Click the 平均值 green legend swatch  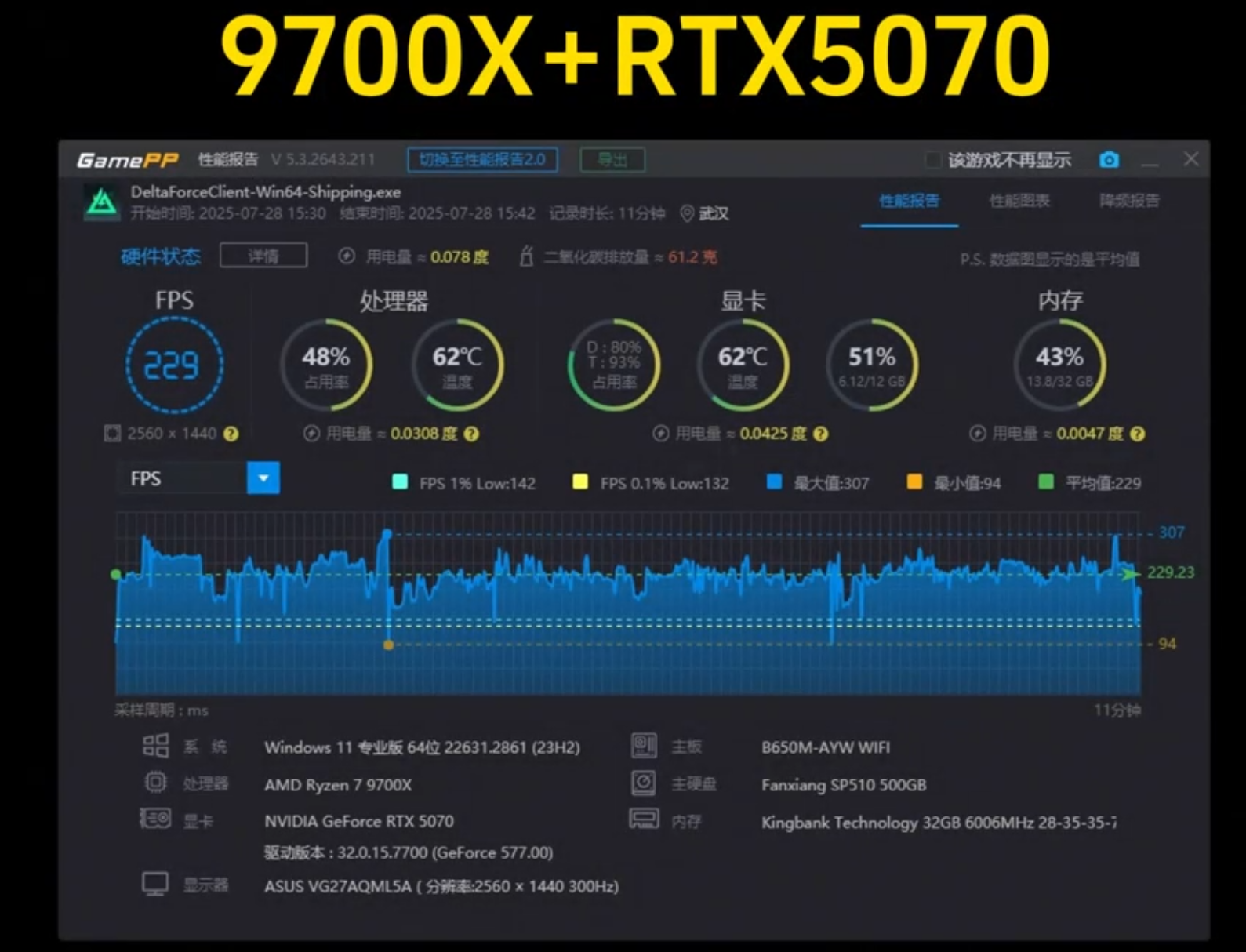[x=1045, y=481]
